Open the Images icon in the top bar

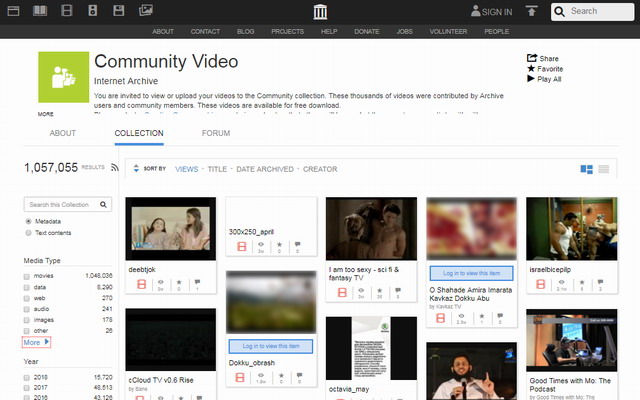146,11
